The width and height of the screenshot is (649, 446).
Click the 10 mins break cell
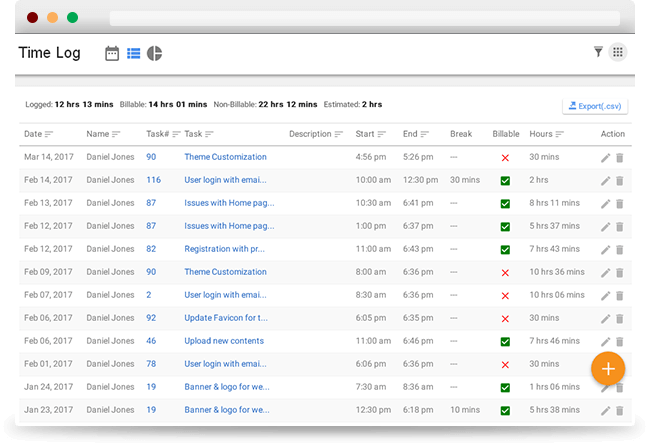click(465, 410)
